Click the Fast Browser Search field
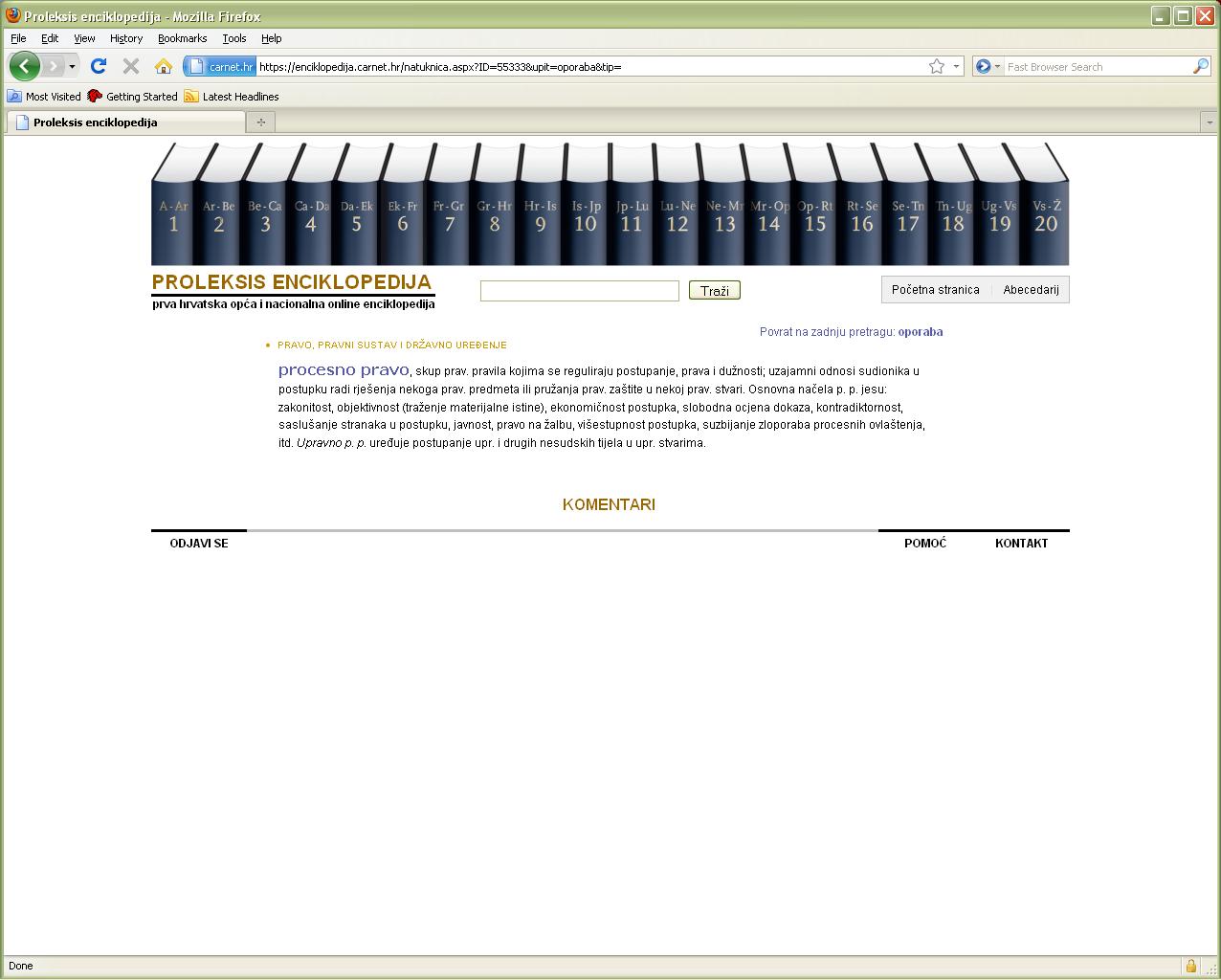 point(1098,66)
